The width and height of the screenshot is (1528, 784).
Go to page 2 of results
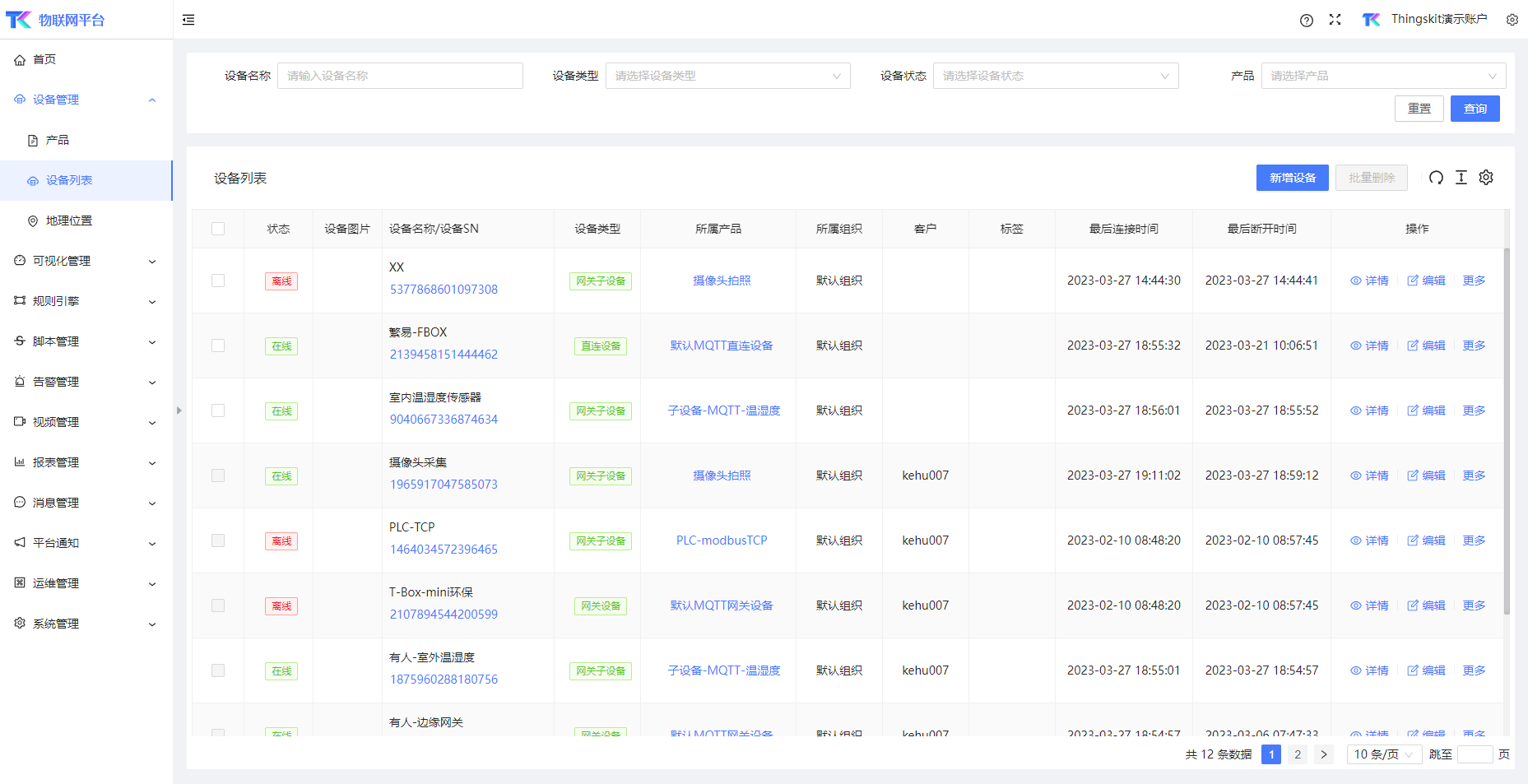pyautogui.click(x=1298, y=754)
